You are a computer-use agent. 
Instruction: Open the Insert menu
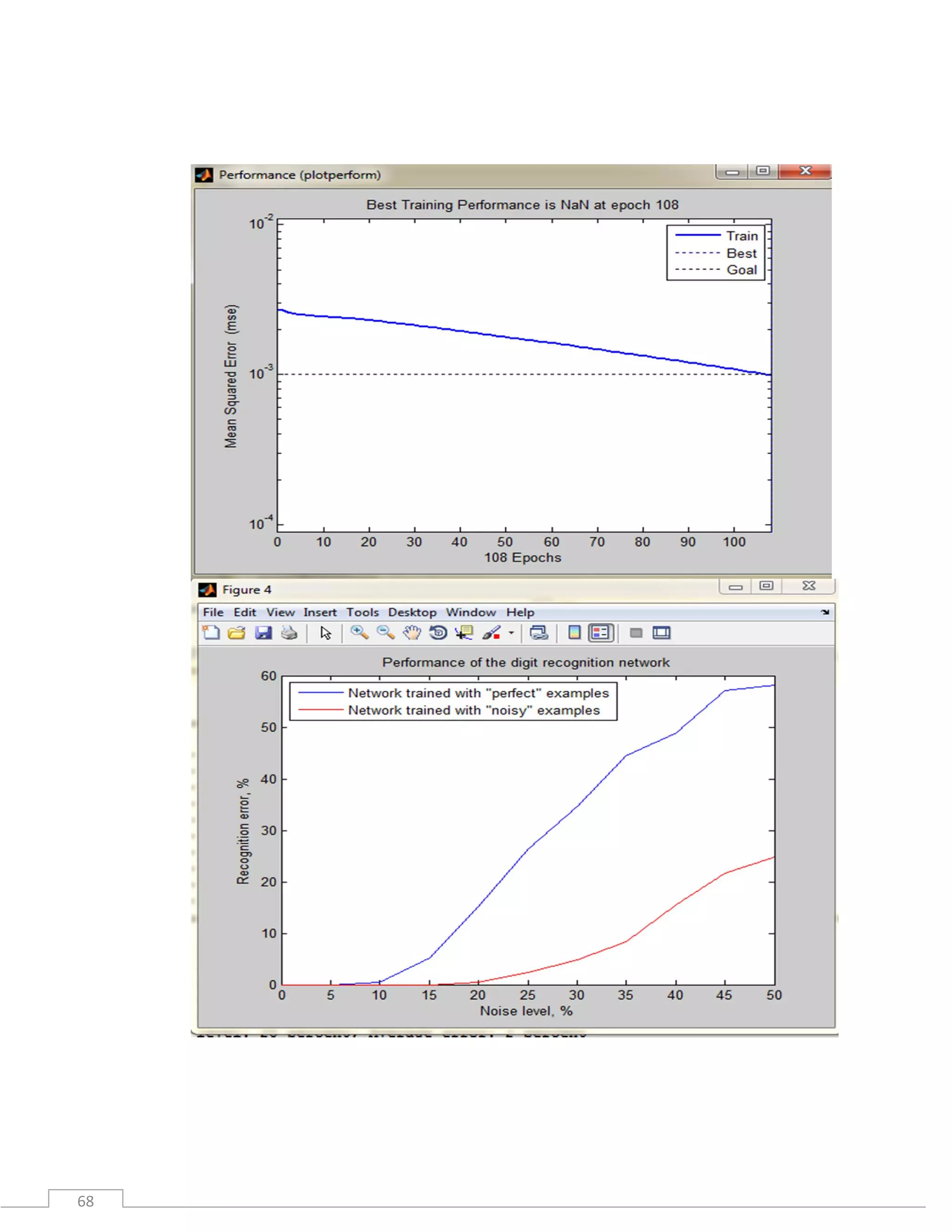[x=320, y=613]
